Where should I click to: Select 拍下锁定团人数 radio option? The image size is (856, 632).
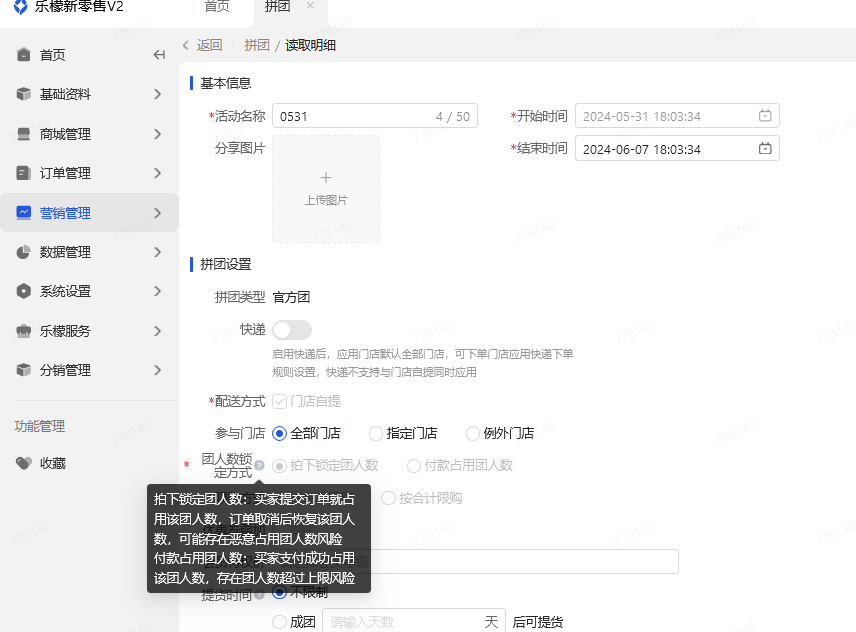tap(280, 466)
